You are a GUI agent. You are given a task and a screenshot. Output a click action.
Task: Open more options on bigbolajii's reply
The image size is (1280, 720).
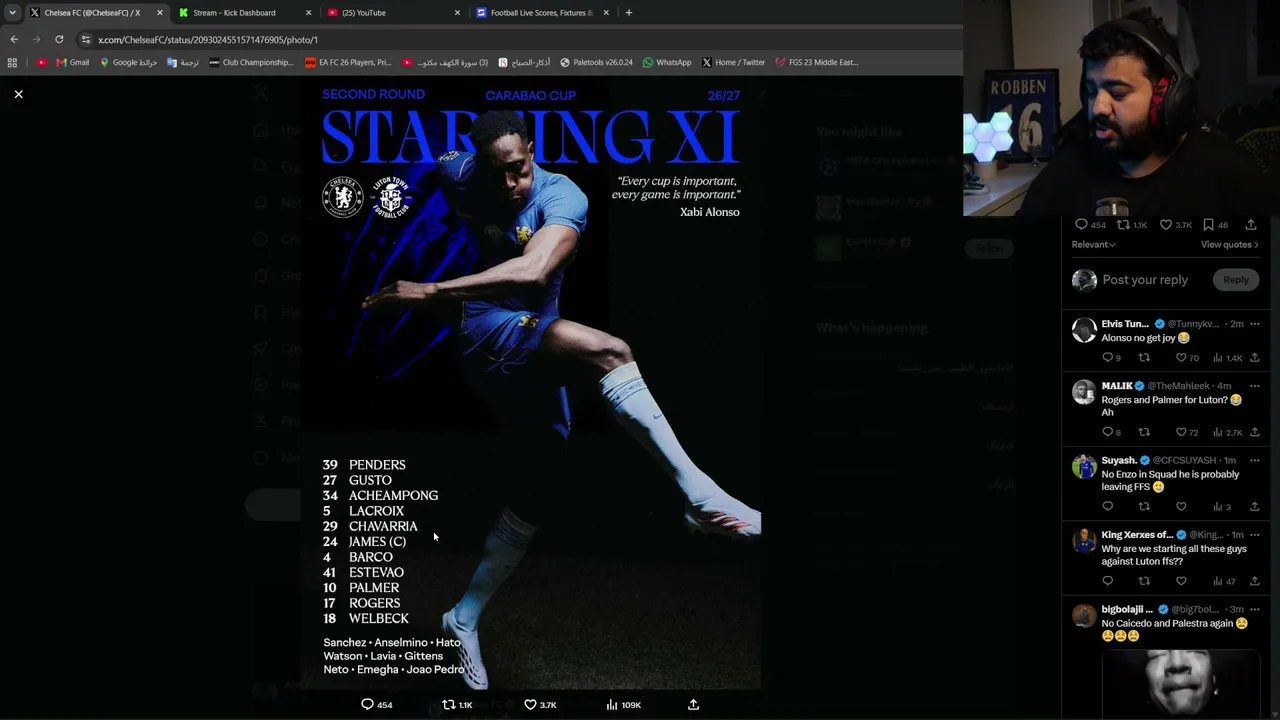[x=1254, y=610]
